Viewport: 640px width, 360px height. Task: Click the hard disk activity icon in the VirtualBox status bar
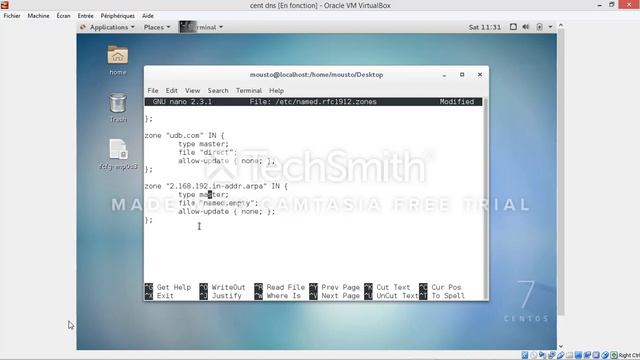[x=524, y=355]
